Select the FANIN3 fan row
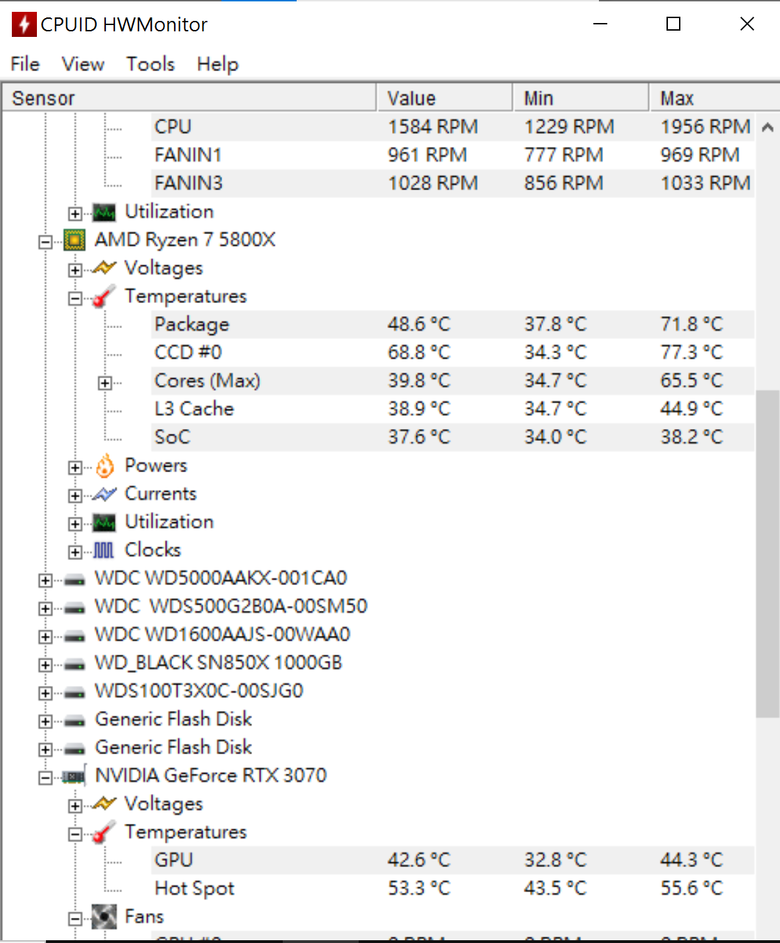 452,183
